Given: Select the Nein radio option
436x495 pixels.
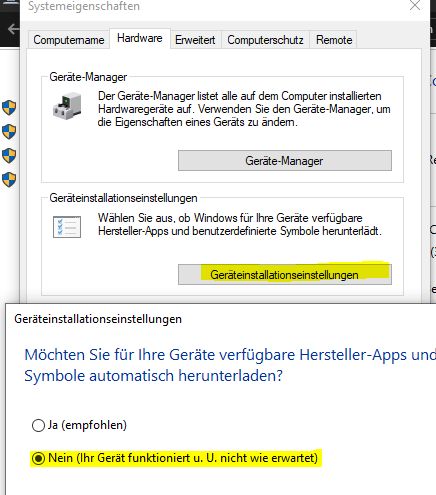Looking at the screenshot, I should [38, 459].
